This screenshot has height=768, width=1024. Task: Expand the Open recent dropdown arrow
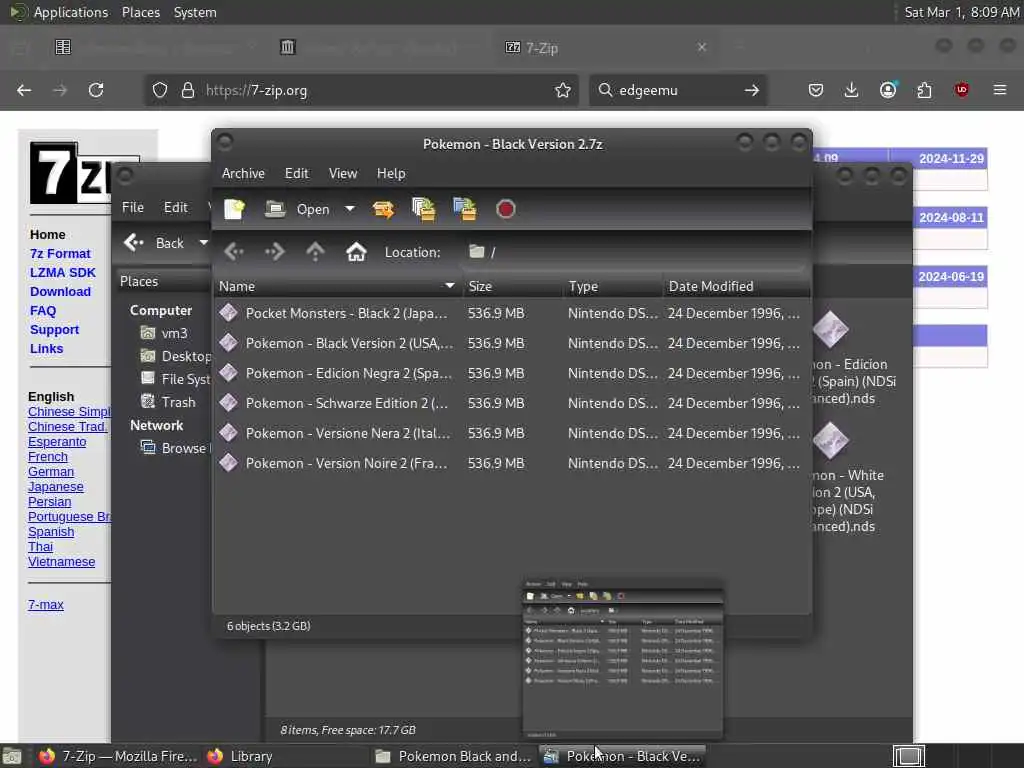pyautogui.click(x=350, y=209)
